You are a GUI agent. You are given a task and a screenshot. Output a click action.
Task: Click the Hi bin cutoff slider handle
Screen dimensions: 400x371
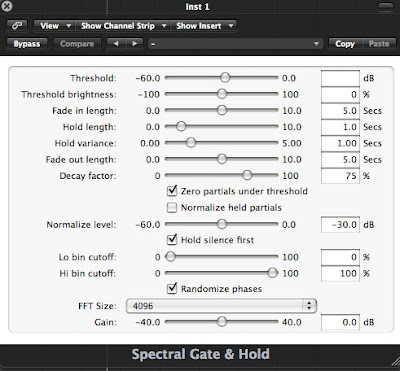pyautogui.click(x=272, y=273)
